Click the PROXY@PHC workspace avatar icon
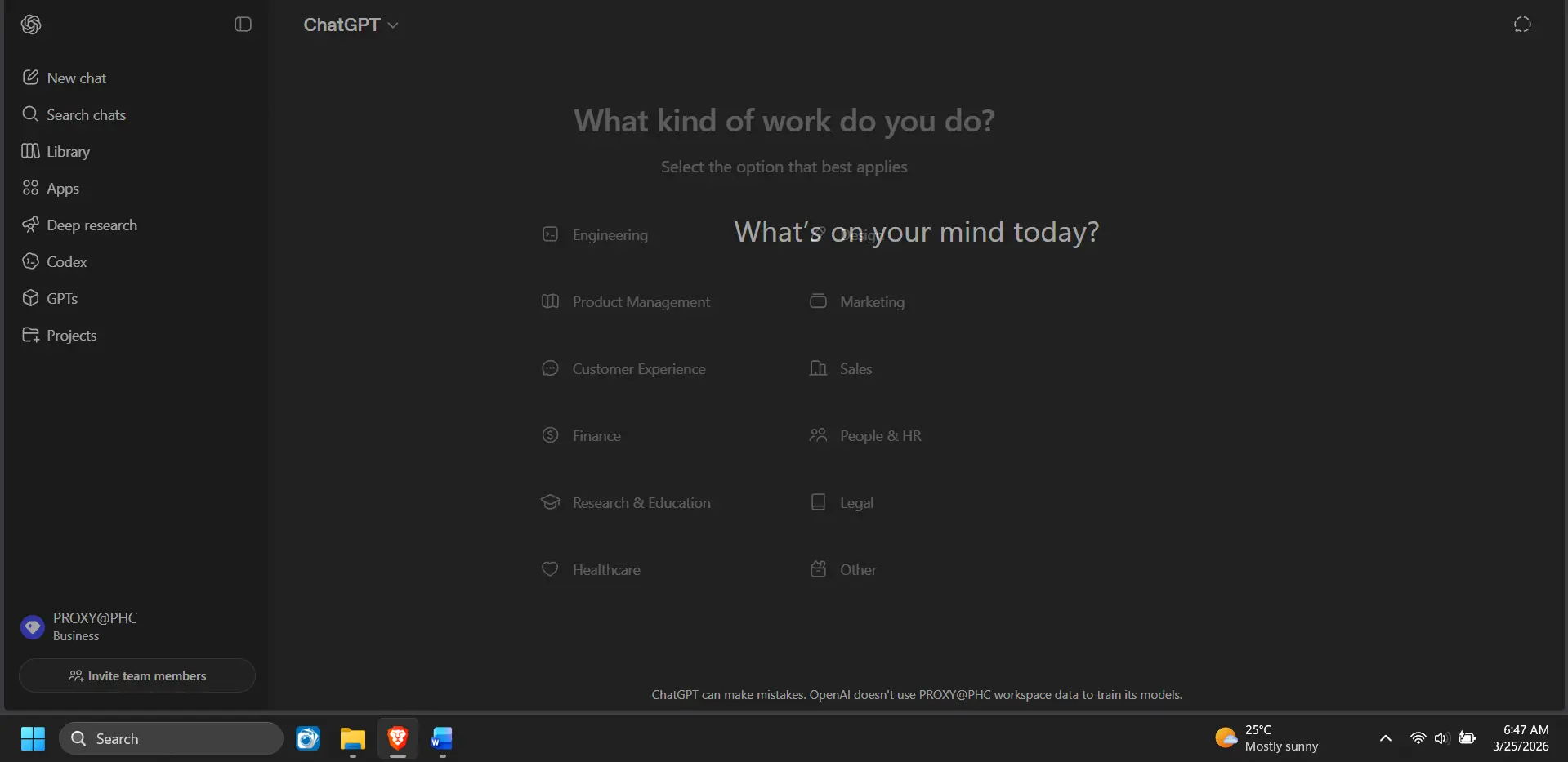The height and width of the screenshot is (762, 1568). click(x=33, y=627)
